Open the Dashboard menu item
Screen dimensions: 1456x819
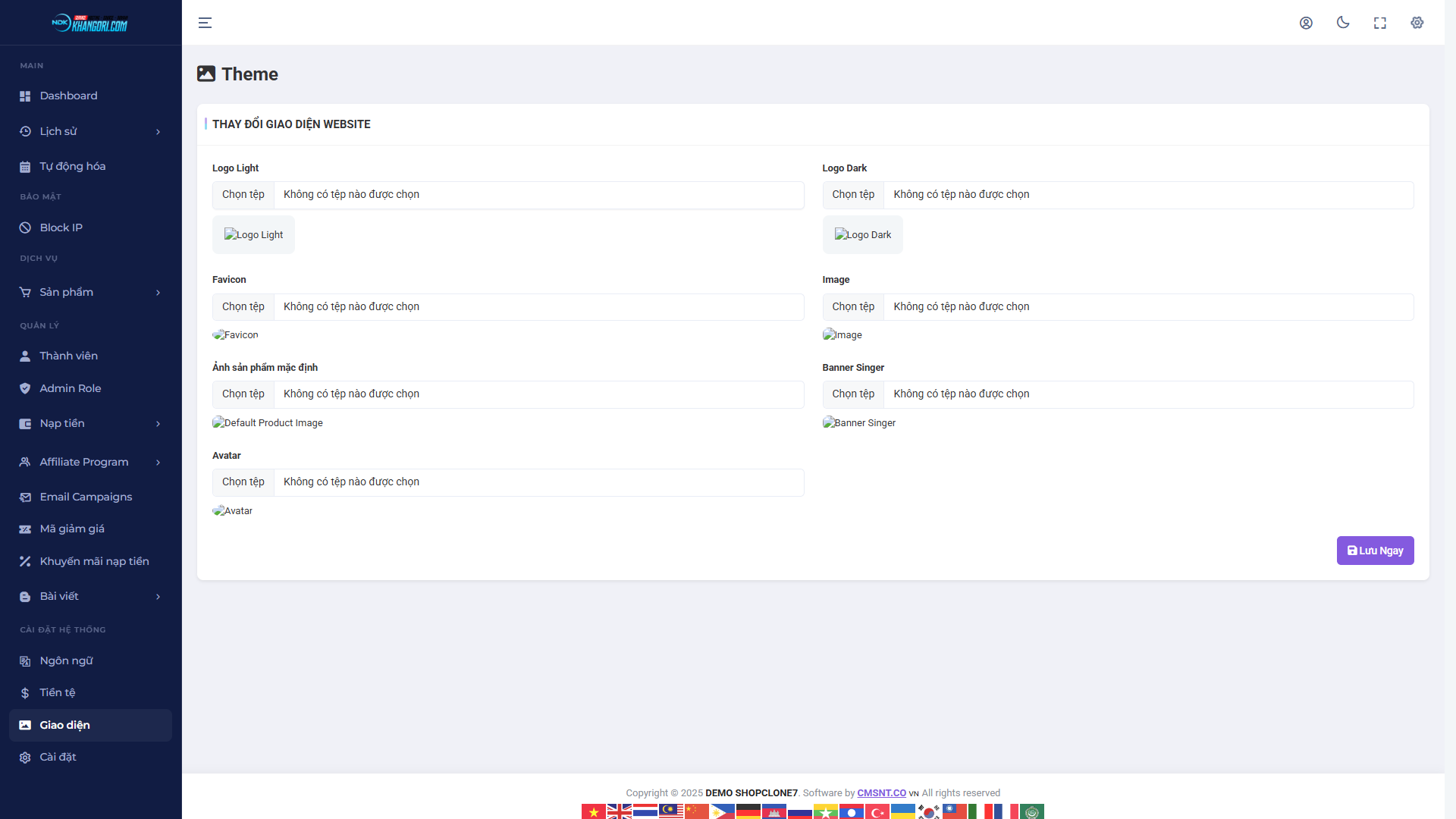click(x=68, y=96)
